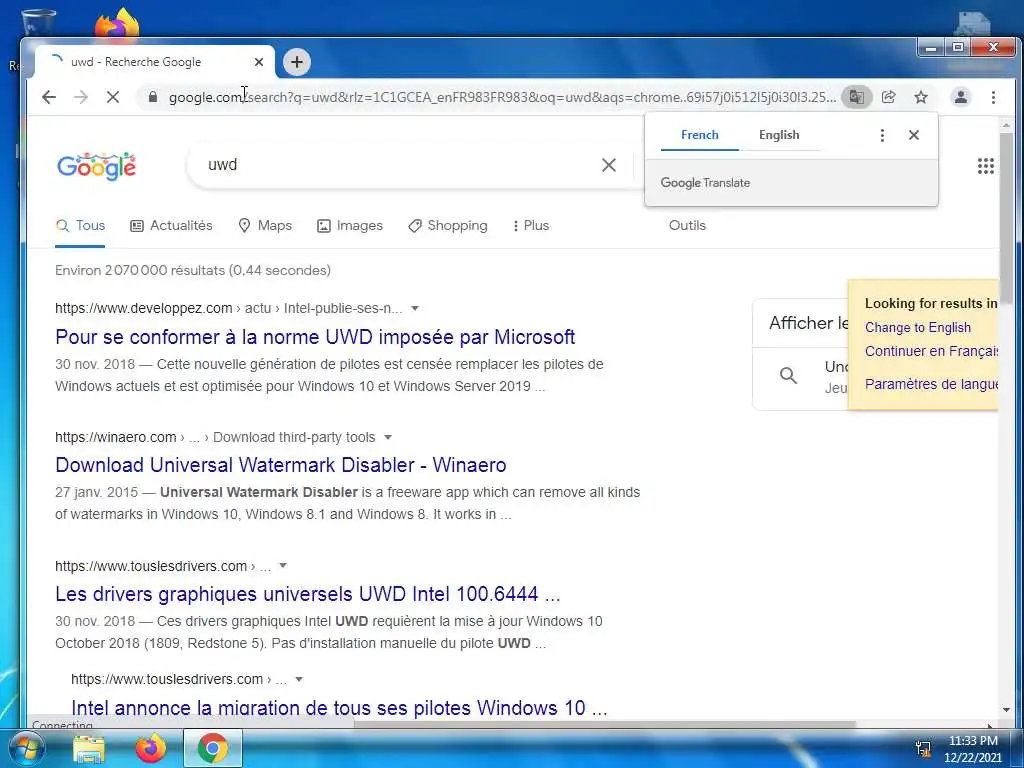Viewport: 1024px width, 768px height.
Task: Go back with the browser back arrow
Action: point(49,97)
